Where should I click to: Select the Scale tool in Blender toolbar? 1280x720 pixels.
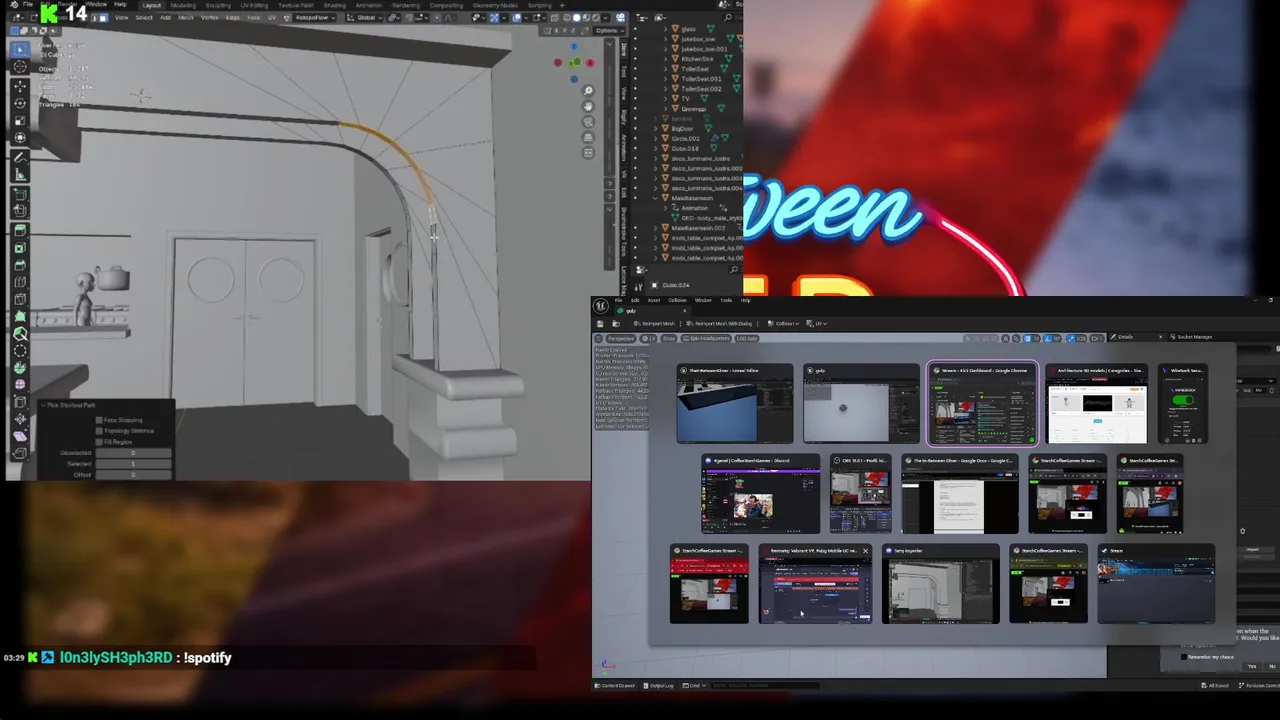coord(20,120)
